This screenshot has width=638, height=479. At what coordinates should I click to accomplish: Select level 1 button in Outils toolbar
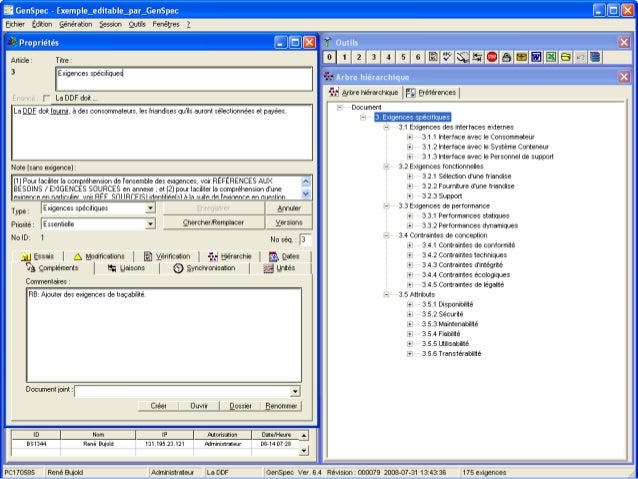pos(344,57)
